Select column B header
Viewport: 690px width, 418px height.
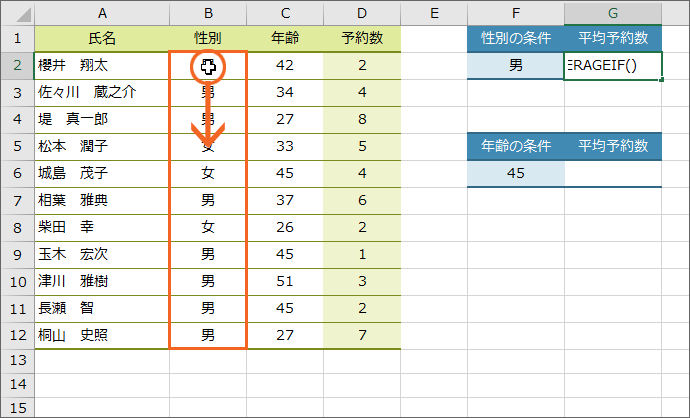tap(208, 13)
